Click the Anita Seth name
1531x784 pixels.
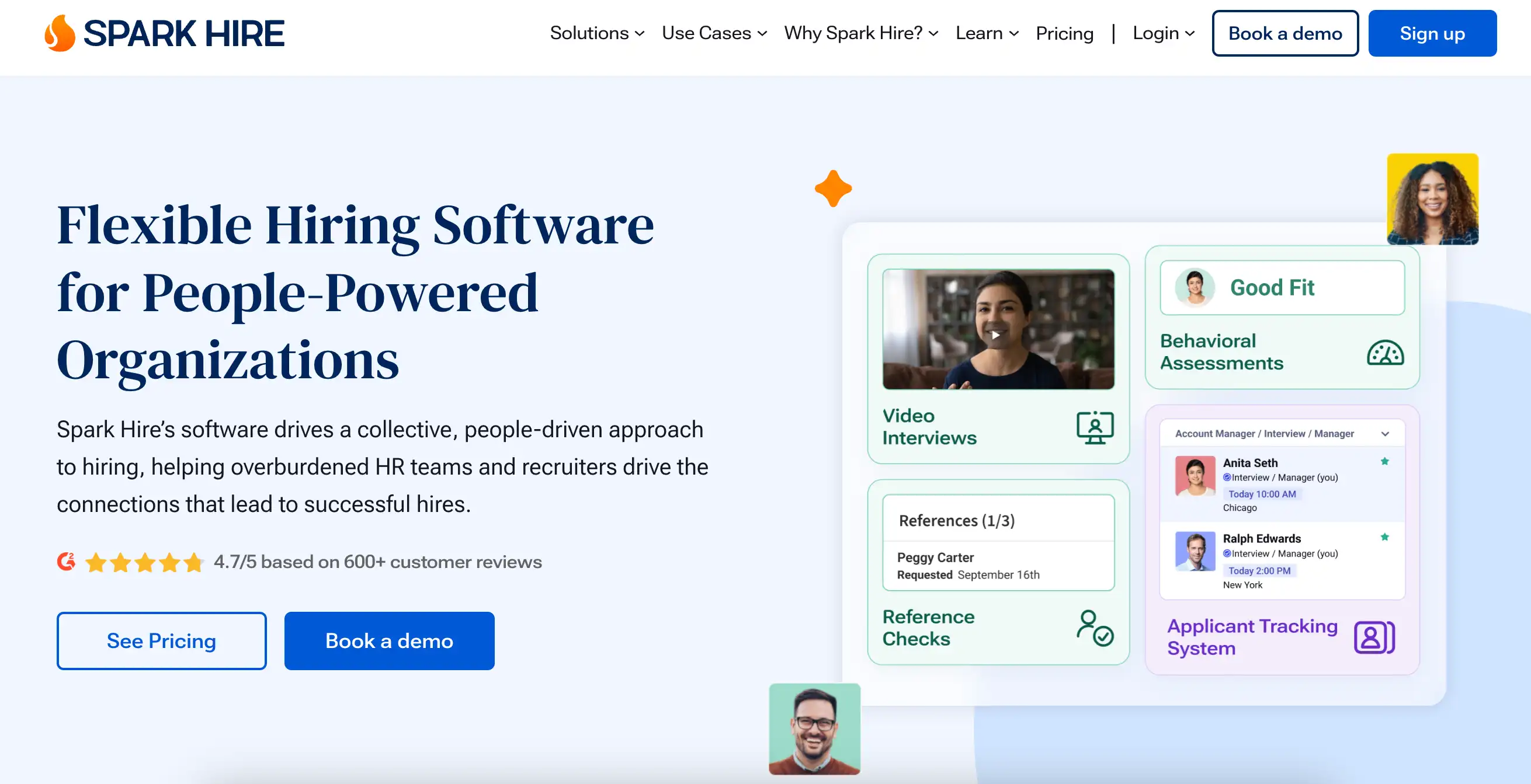1250,463
